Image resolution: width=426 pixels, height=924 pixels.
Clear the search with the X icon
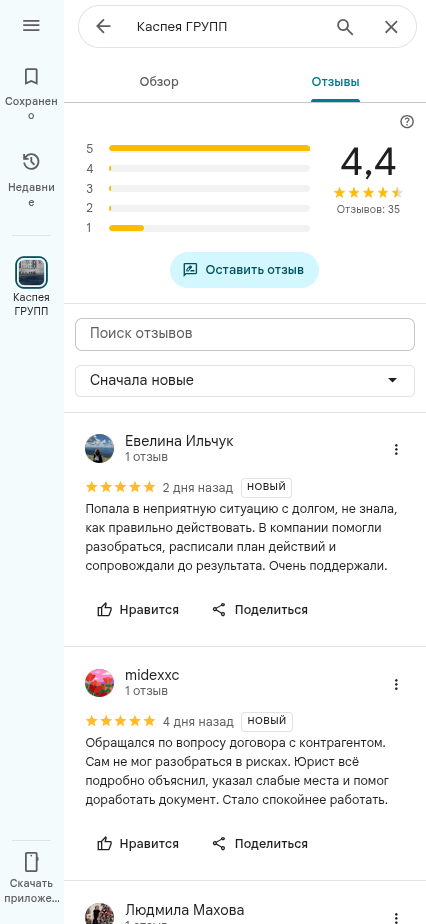point(391,27)
